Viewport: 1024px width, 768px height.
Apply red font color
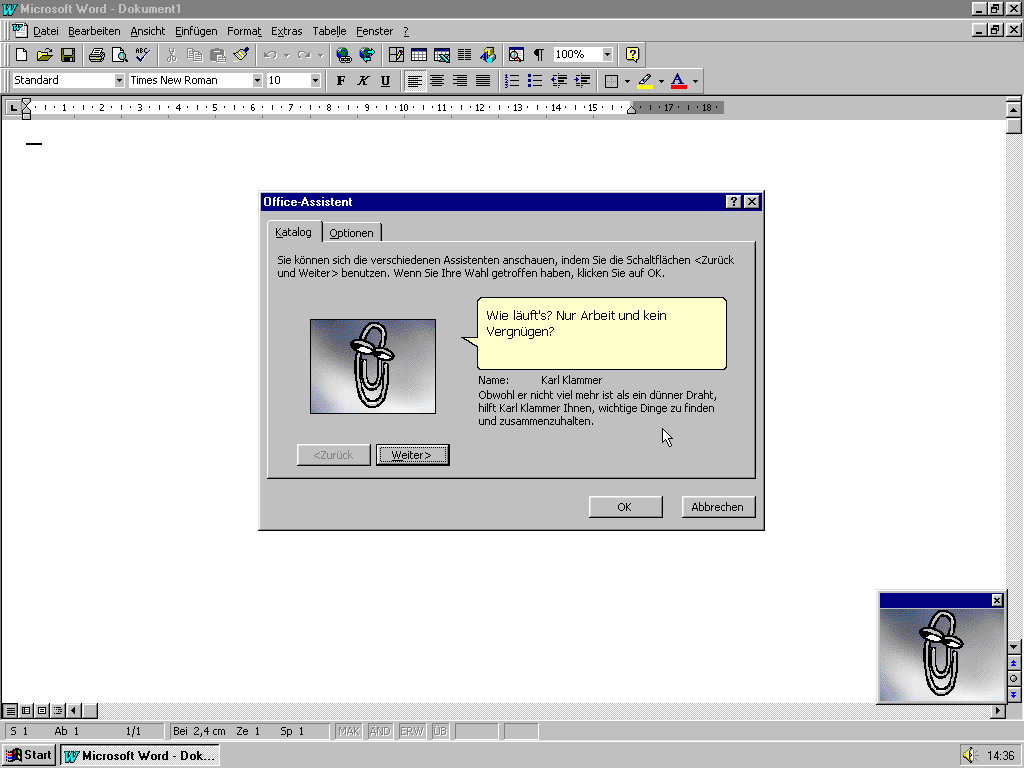[x=679, y=81]
